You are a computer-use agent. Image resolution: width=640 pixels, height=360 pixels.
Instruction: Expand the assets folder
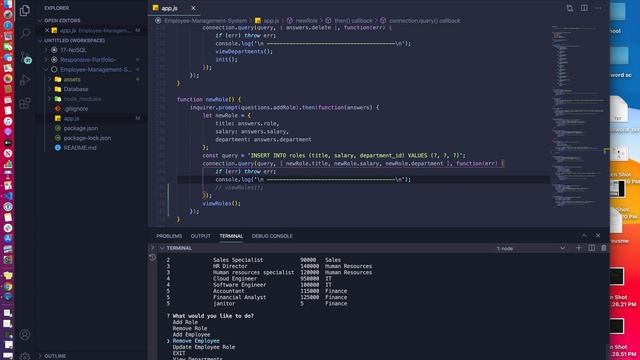pyautogui.click(x=72, y=79)
